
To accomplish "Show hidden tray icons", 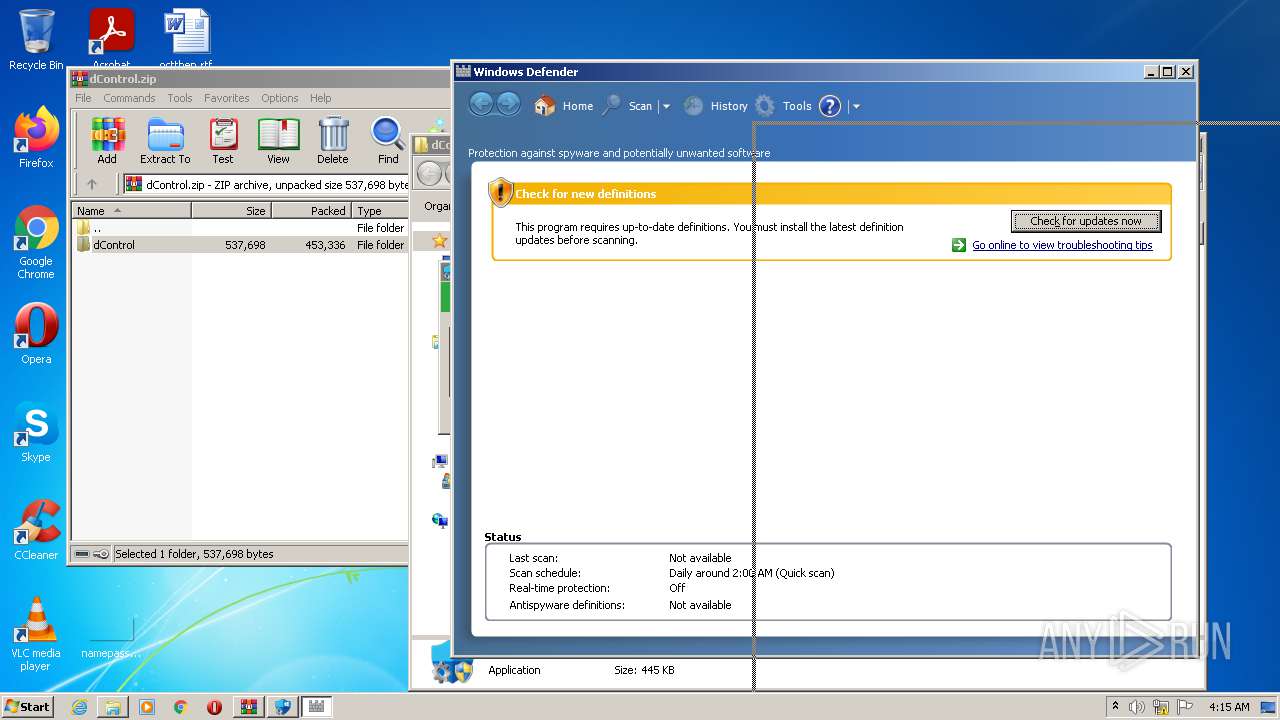I will 1116,707.
